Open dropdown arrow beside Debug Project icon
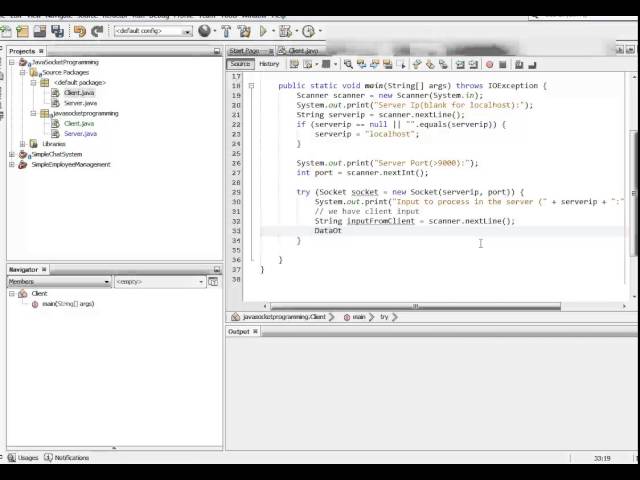640x480 pixels. pyautogui.click(x=296, y=31)
